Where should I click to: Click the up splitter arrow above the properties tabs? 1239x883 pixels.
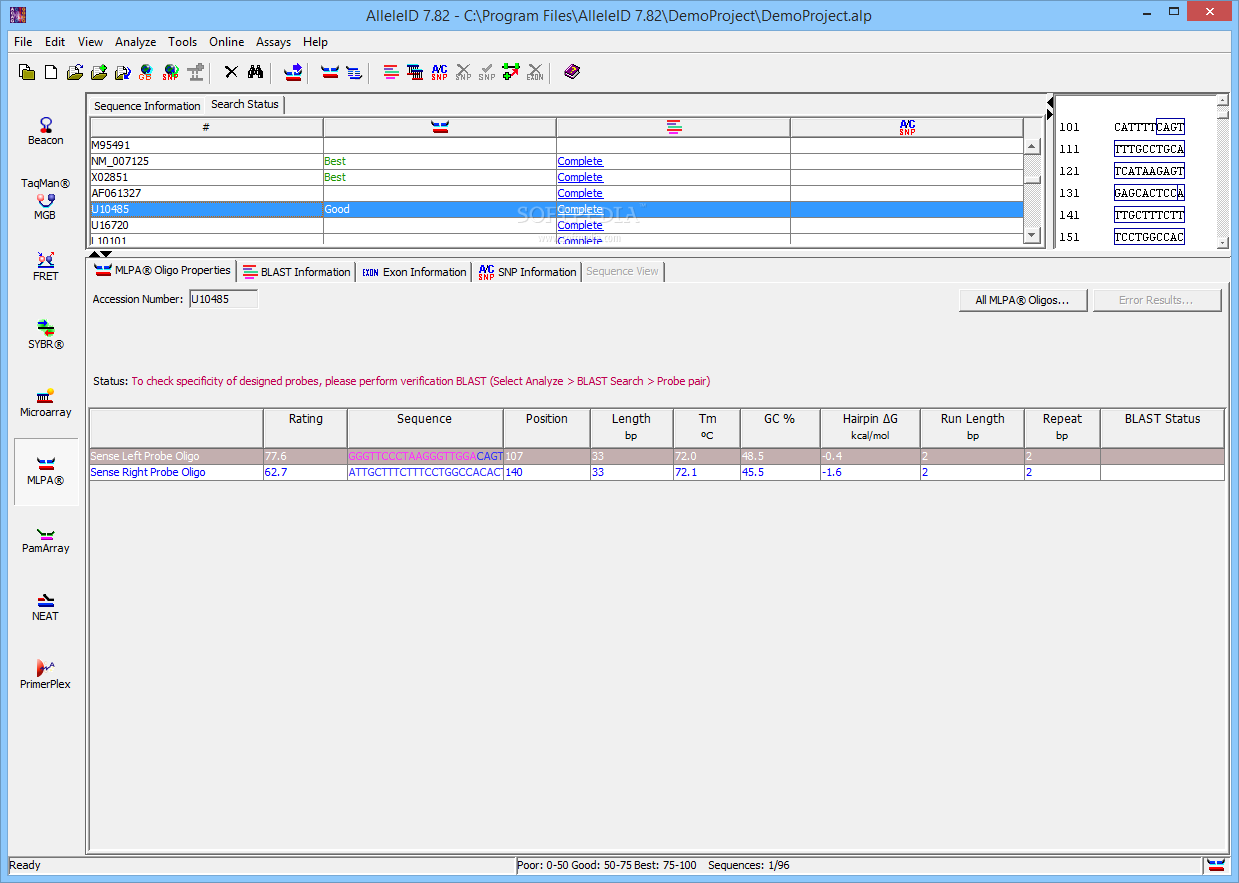click(x=94, y=254)
